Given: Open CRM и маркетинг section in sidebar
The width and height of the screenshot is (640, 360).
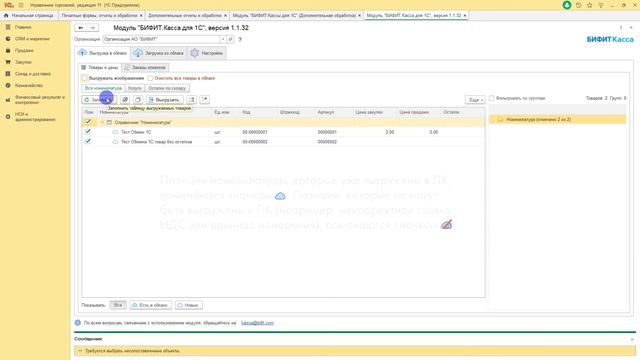Looking at the screenshot, I should point(32,39).
